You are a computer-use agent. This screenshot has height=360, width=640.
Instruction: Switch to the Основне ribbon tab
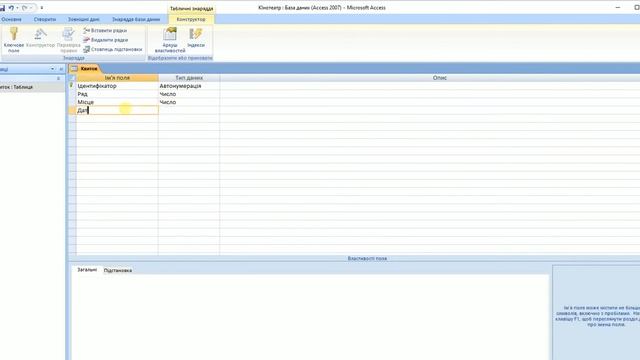(11, 19)
